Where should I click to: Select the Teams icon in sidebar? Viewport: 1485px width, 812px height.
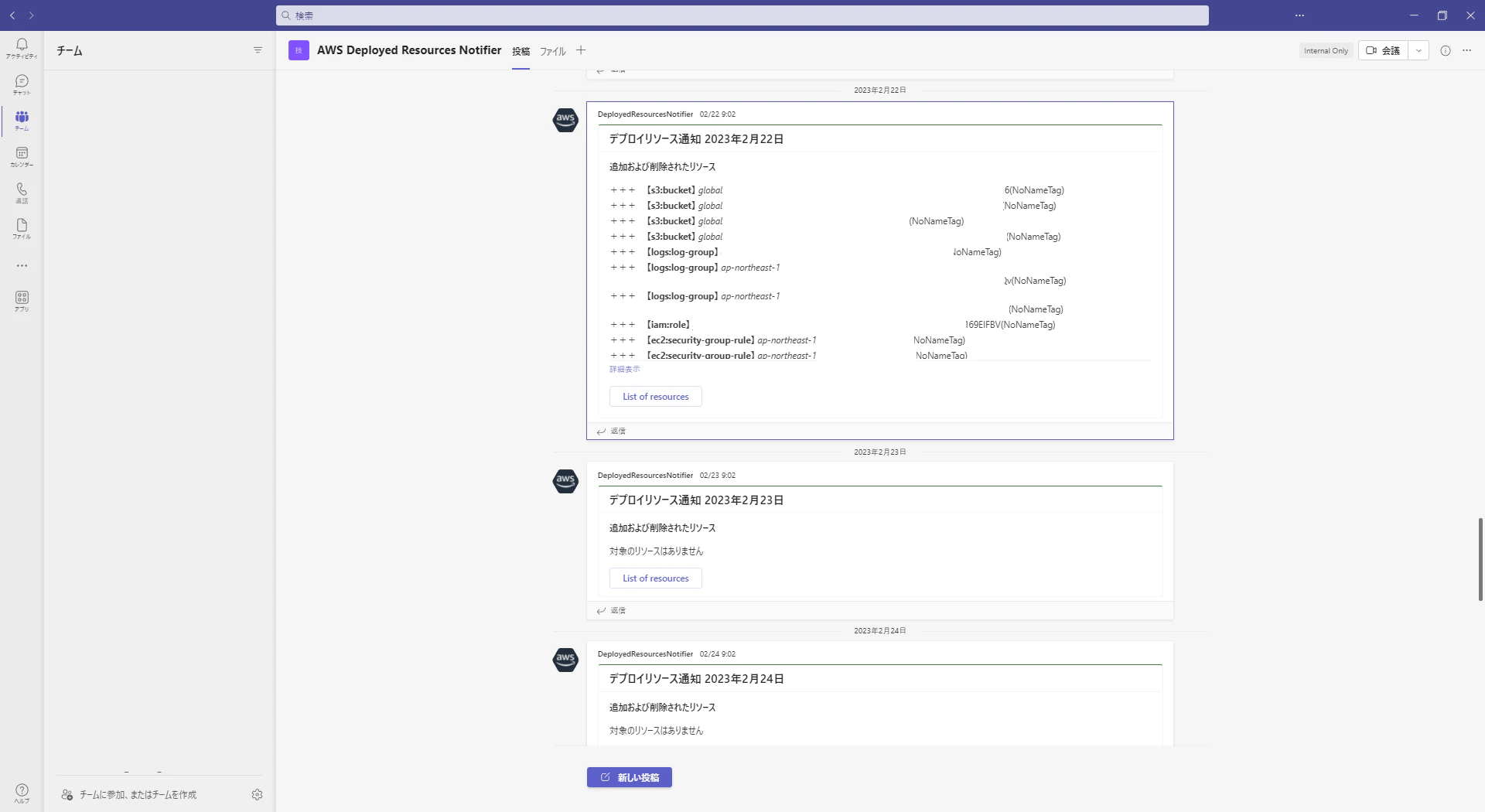pyautogui.click(x=22, y=121)
